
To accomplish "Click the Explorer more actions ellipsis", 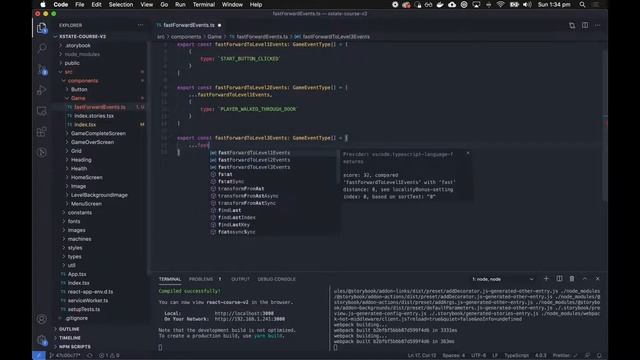I will pos(140,25).
